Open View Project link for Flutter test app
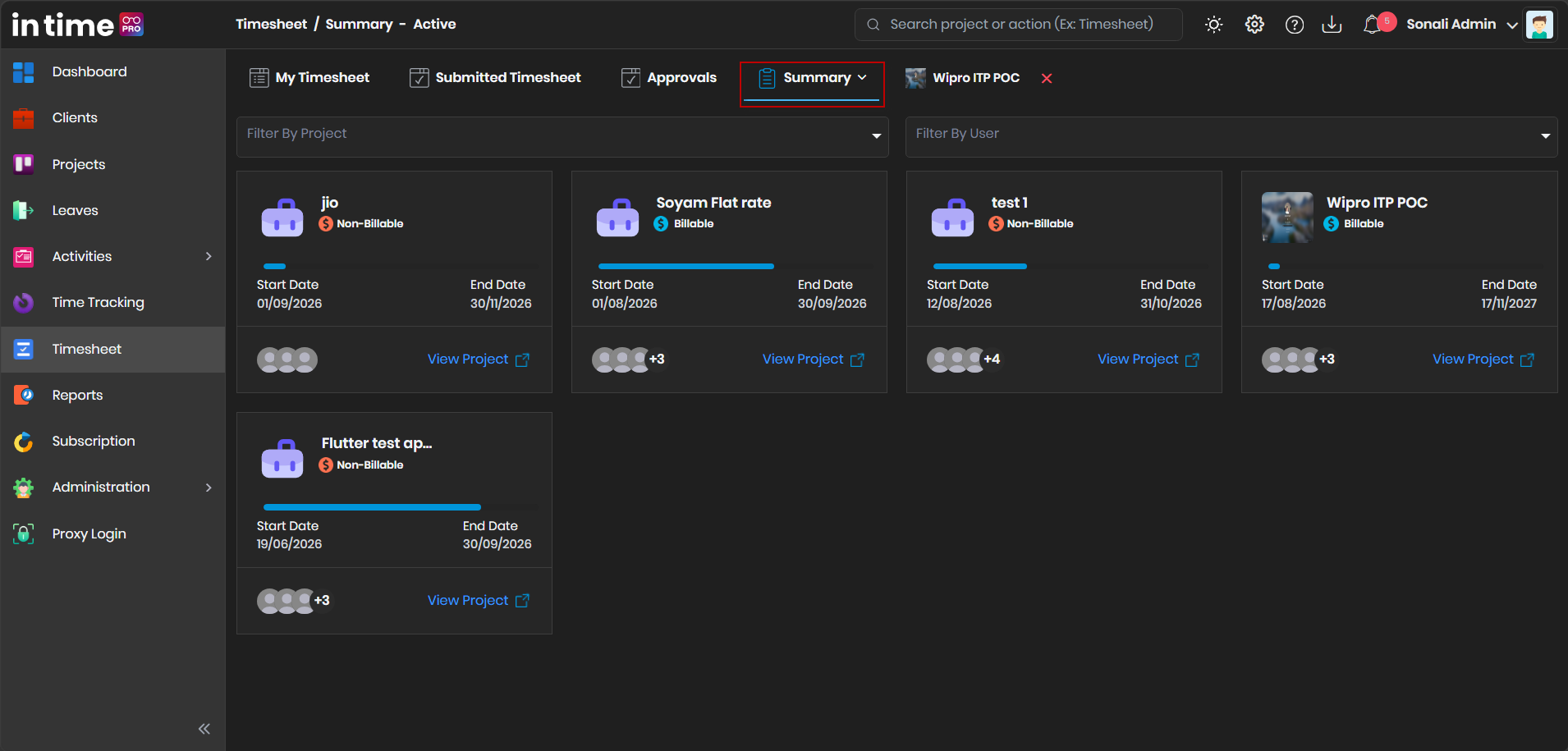The image size is (1568, 751). (x=479, y=601)
